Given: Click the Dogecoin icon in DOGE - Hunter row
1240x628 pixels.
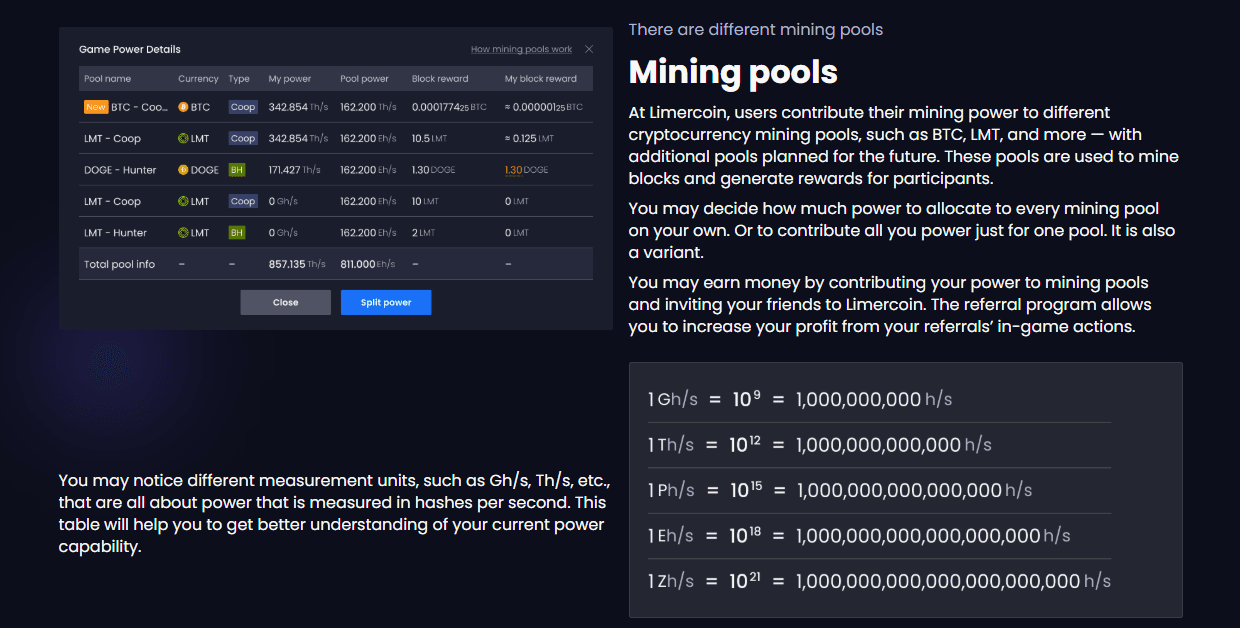Looking at the screenshot, I should point(183,170).
